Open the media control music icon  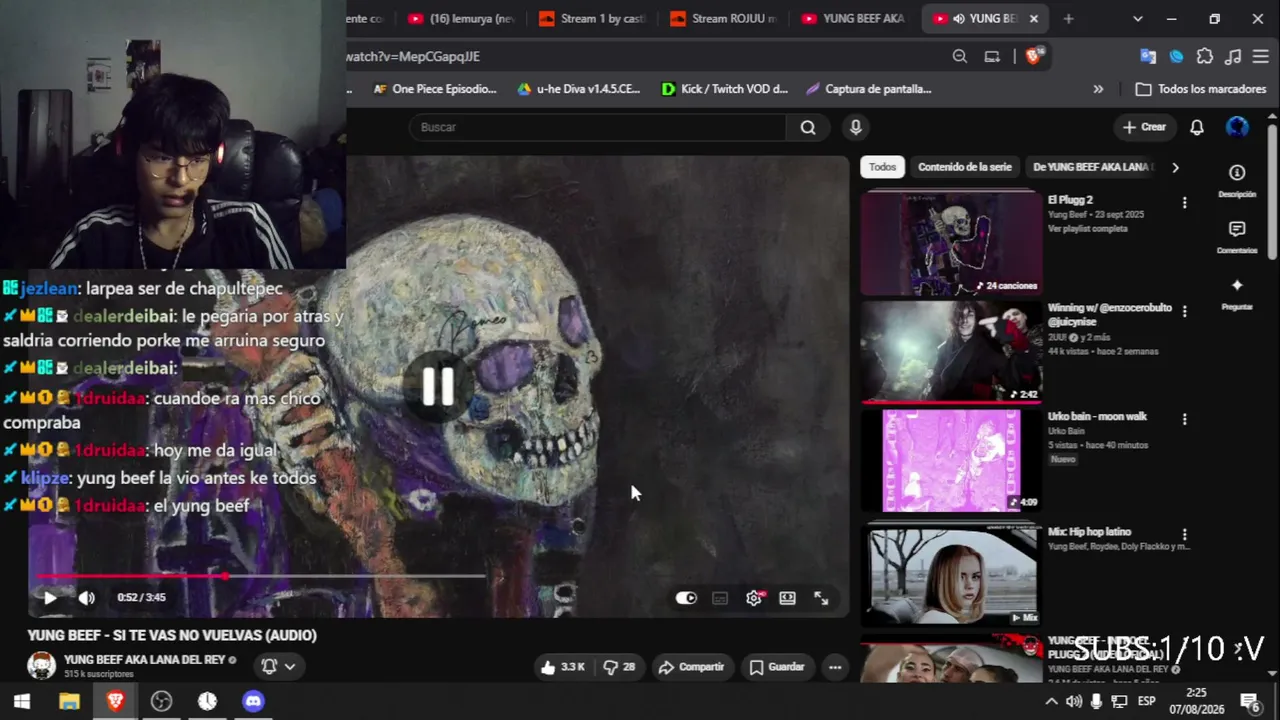click(1233, 56)
